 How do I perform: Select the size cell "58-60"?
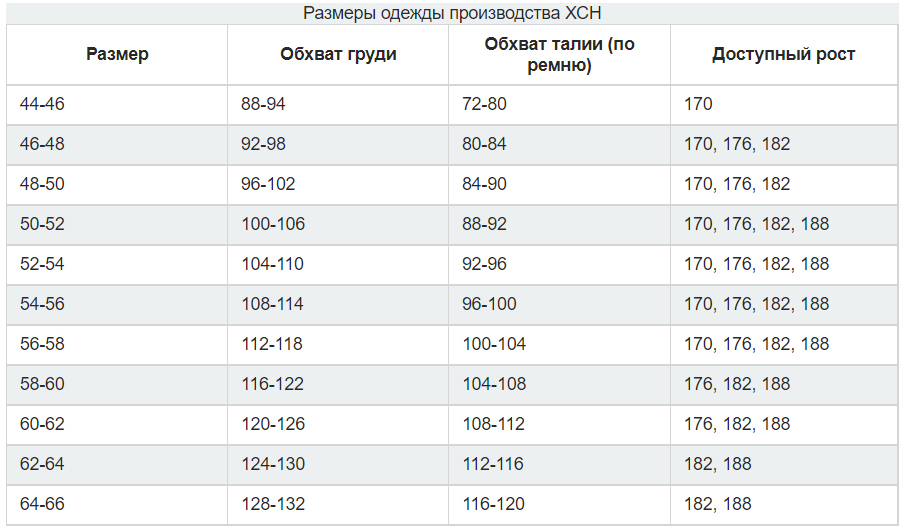coord(42,384)
